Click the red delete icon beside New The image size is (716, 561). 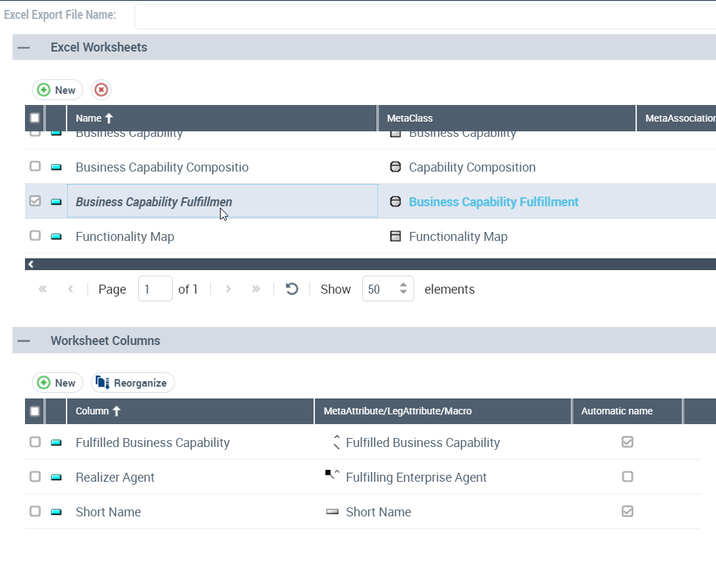coord(101,90)
